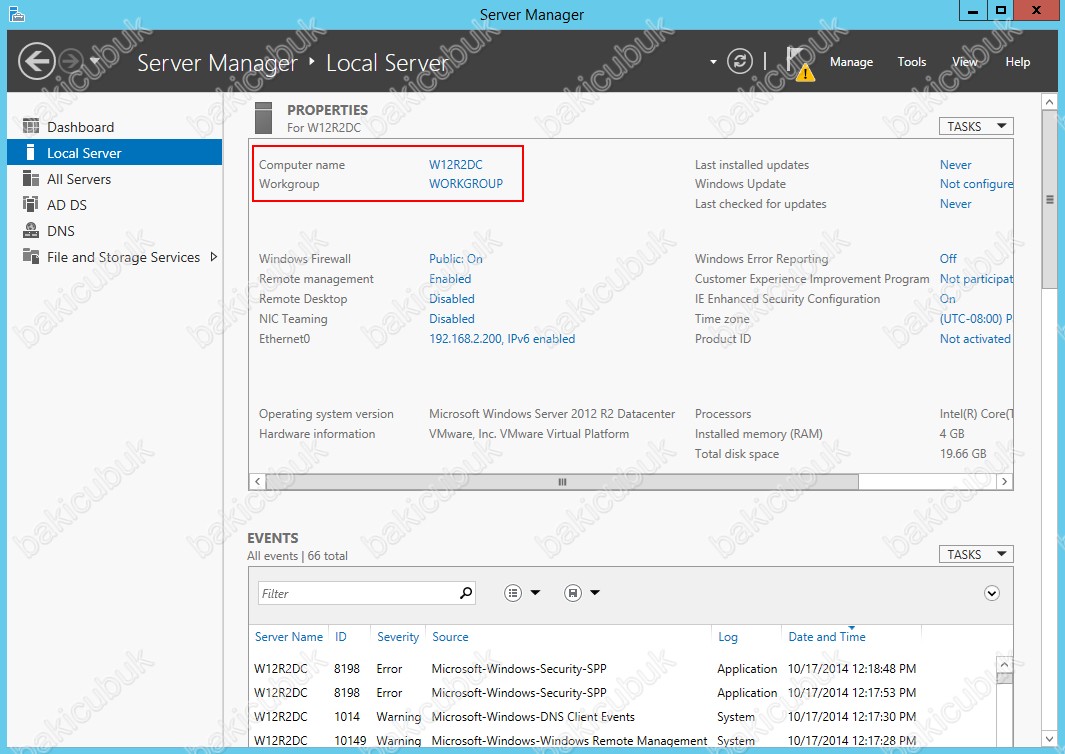The image size is (1065, 754).
Task: Click the File and Storage Services icon
Action: [31, 256]
